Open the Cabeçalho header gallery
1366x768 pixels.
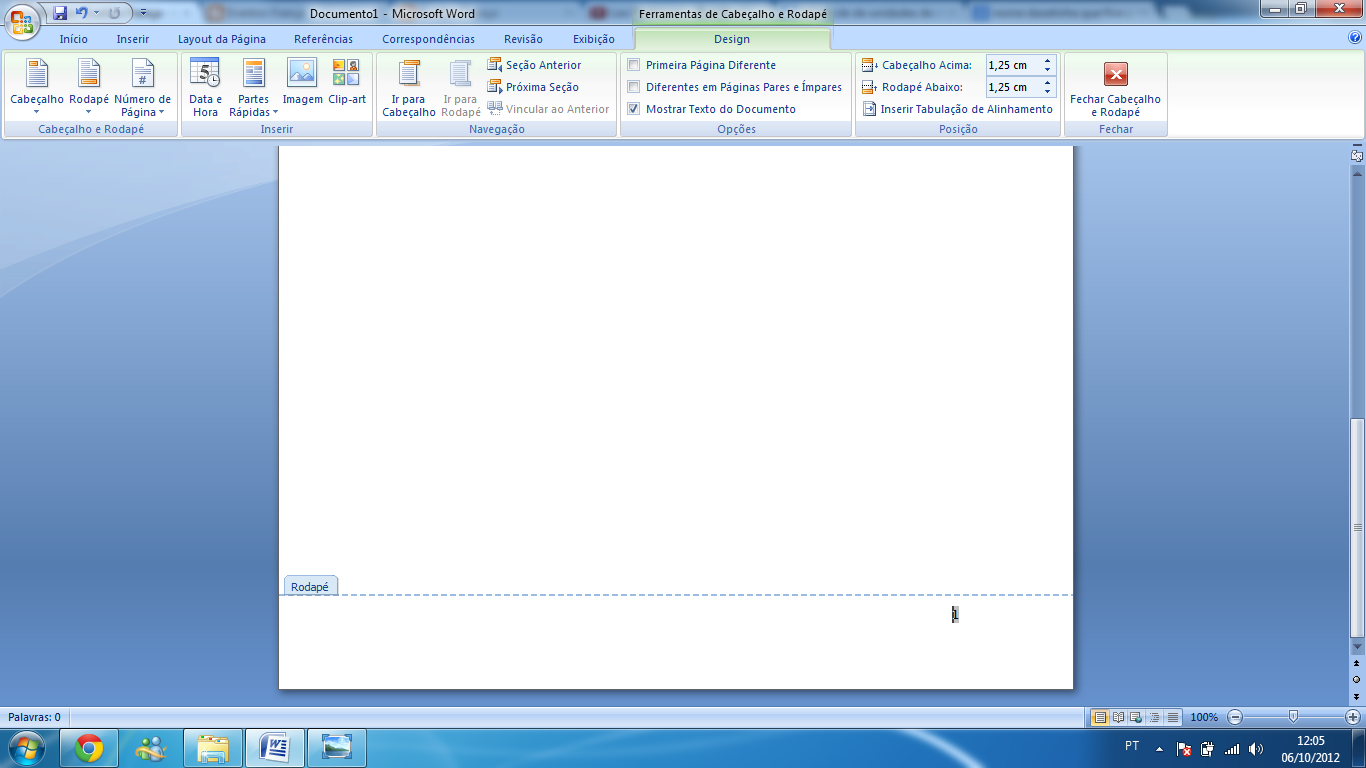point(37,87)
